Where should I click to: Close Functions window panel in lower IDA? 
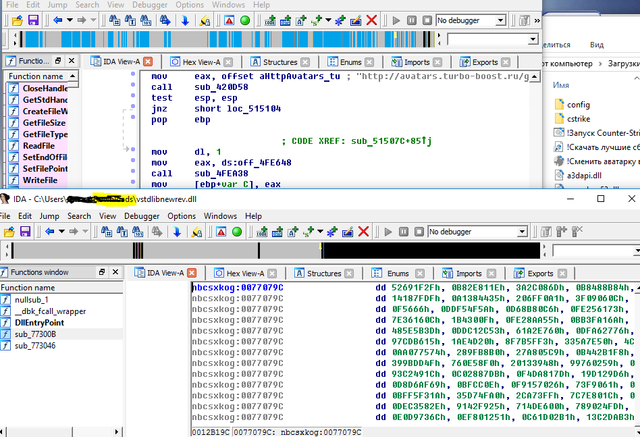116,272
